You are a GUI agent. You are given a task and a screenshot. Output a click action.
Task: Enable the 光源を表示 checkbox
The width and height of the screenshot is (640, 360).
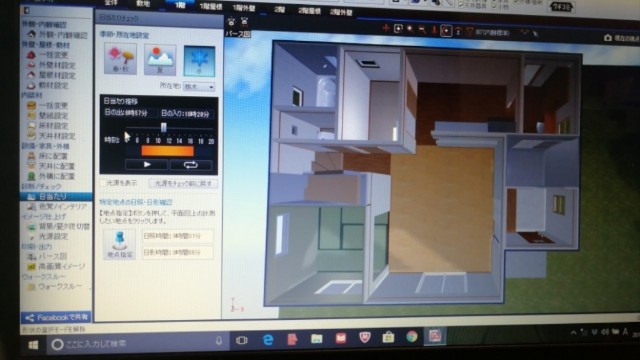pyautogui.click(x=103, y=183)
